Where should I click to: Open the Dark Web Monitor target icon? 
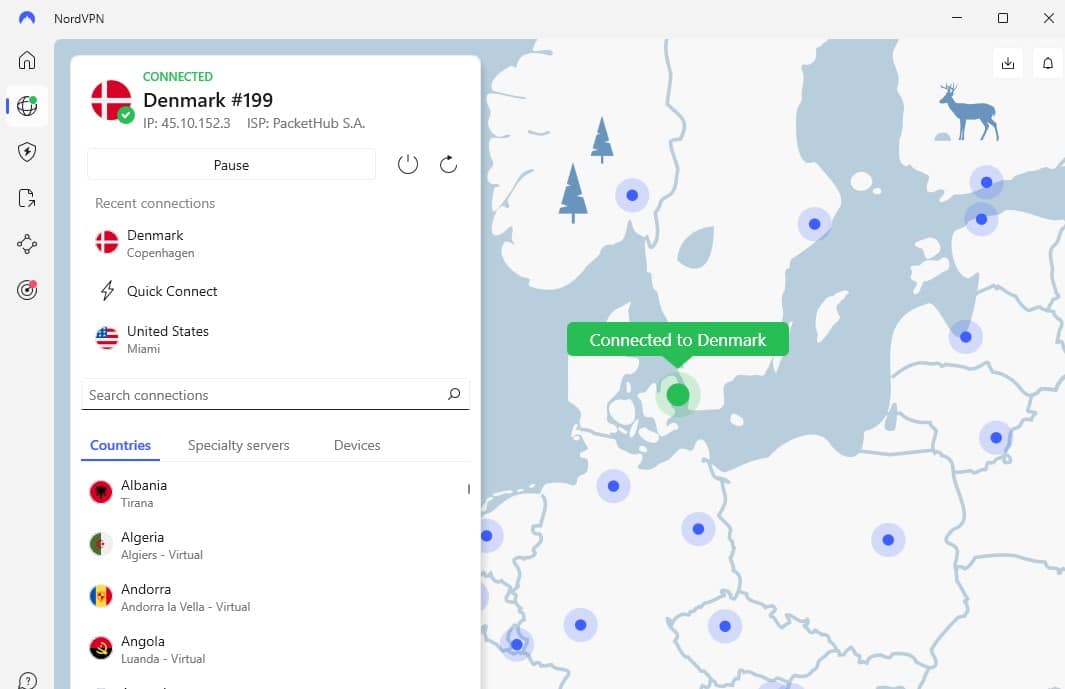tap(27, 290)
